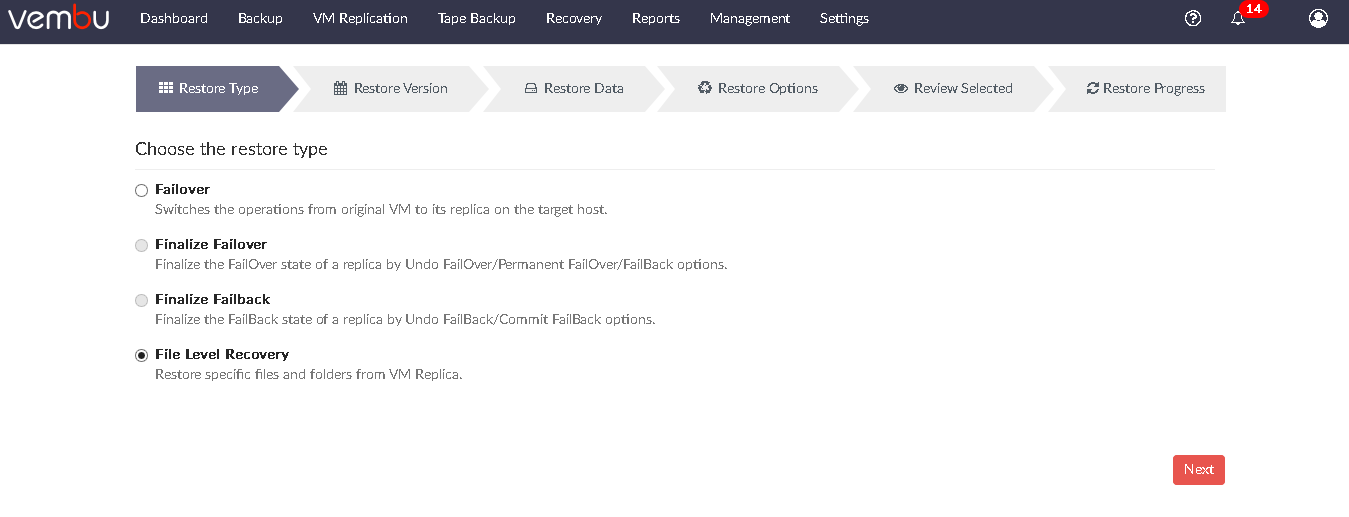Open the Dashboard menu item

click(174, 18)
